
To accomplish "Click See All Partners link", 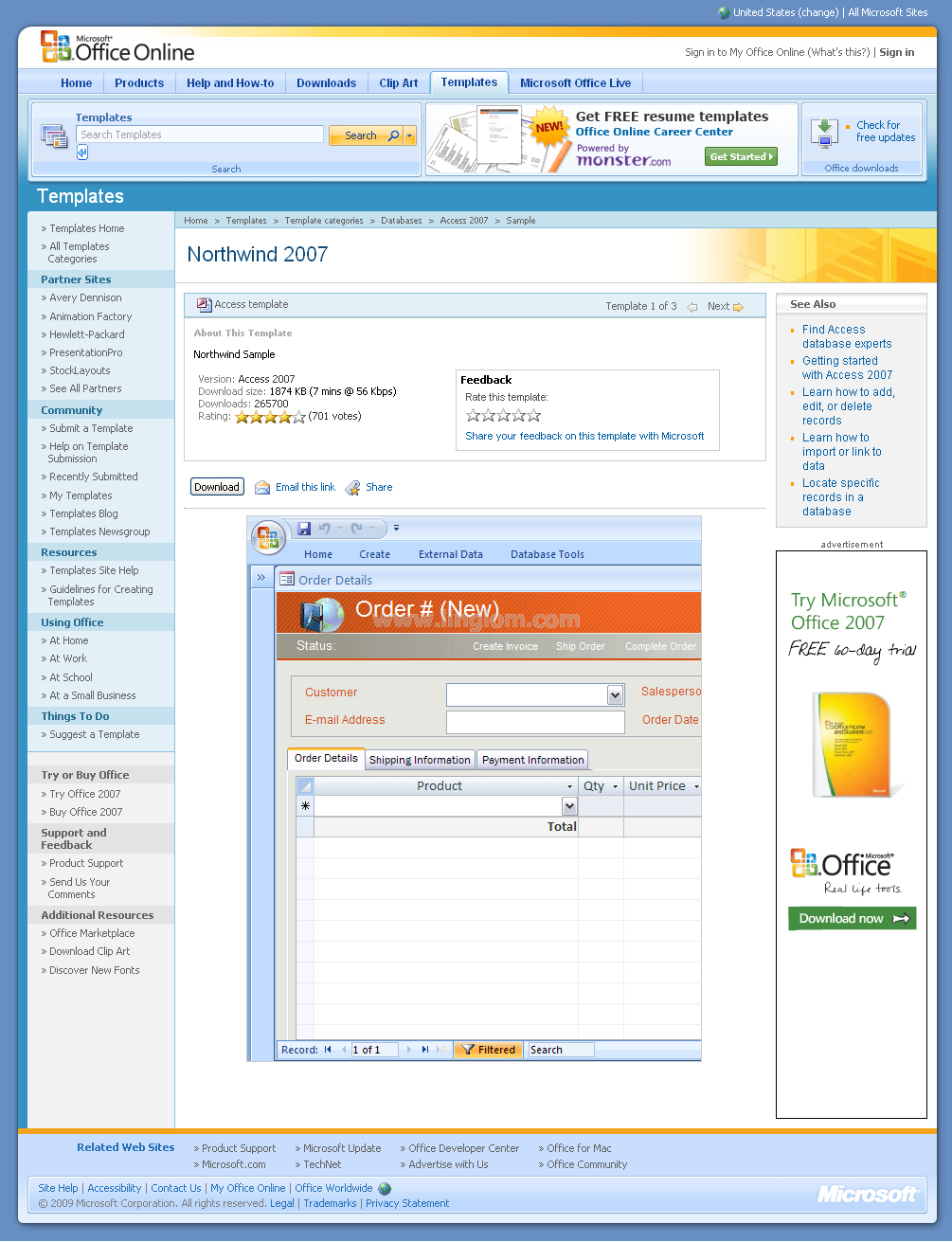I will (85, 388).
